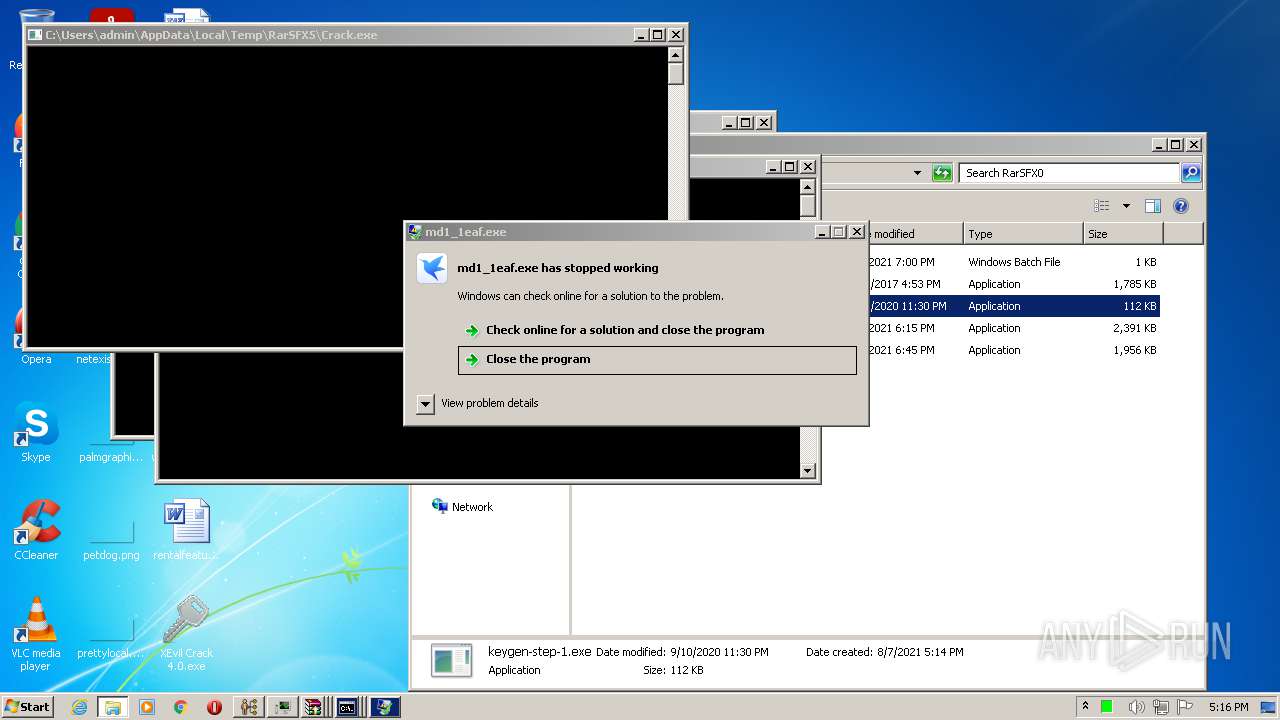Open VLC media player desktop shortcut
The width and height of the screenshot is (1280, 720).
(36, 635)
